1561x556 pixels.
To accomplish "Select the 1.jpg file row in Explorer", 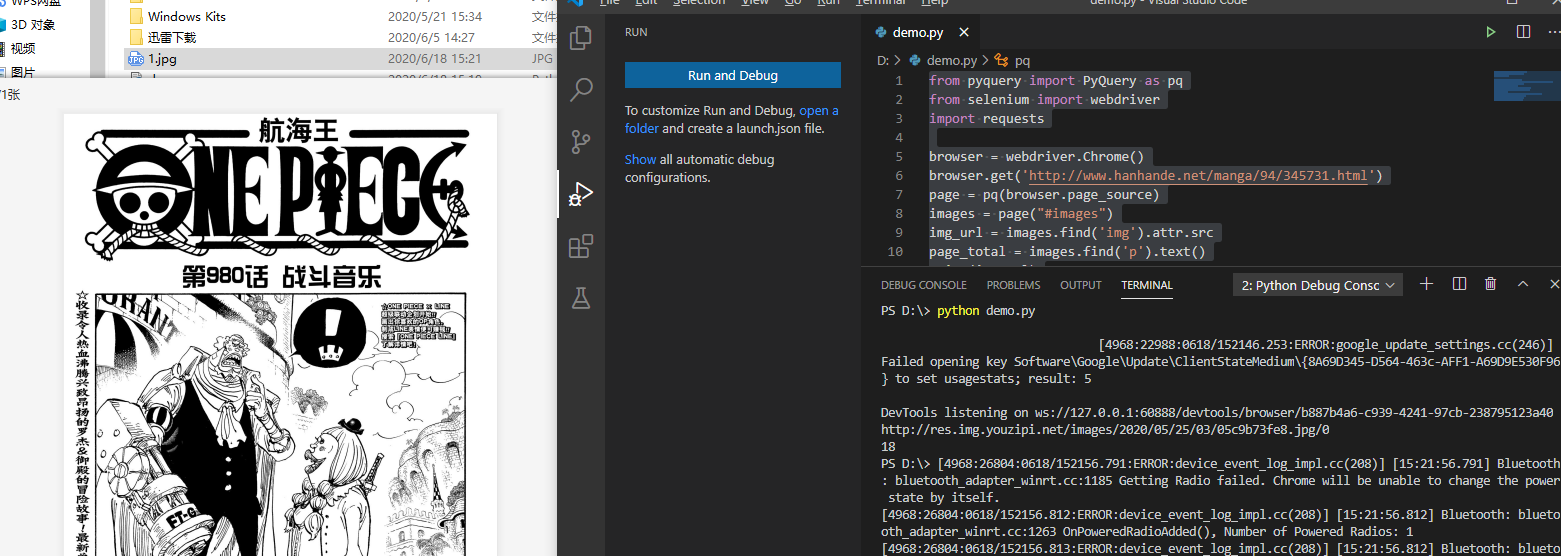I will pos(340,58).
